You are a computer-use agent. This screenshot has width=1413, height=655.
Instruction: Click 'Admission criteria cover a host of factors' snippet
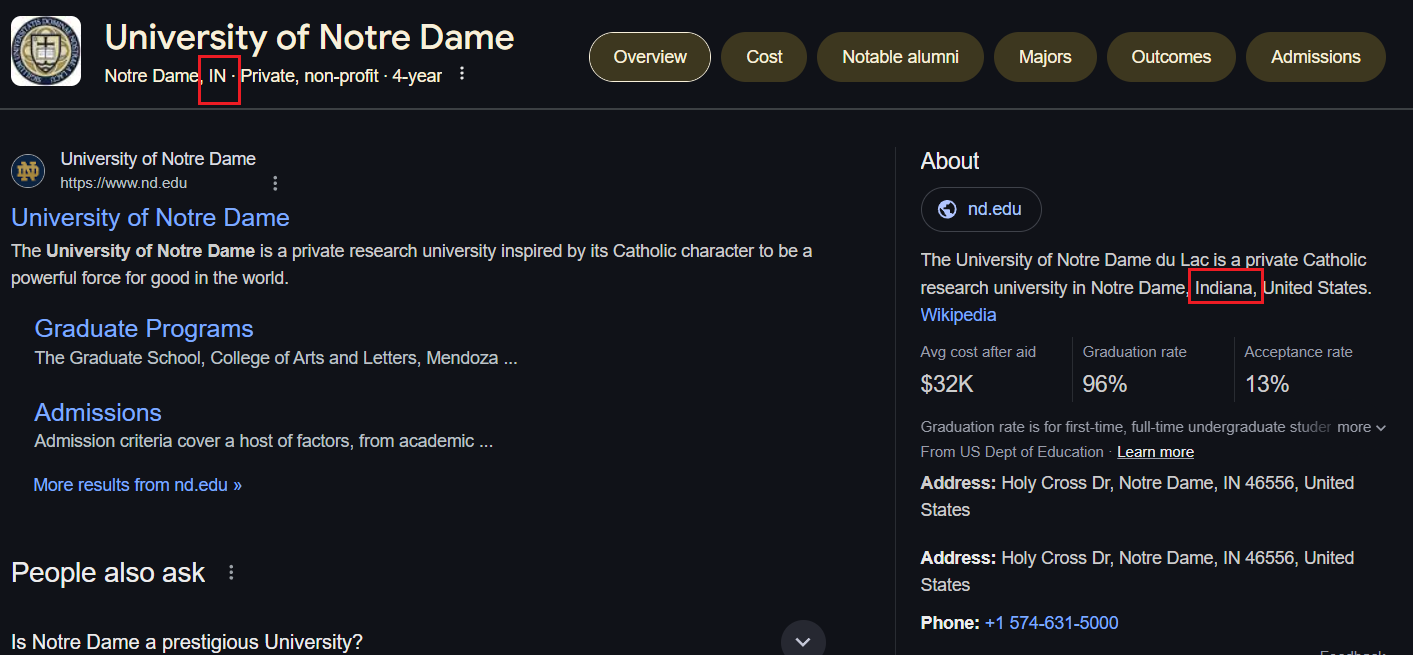coord(264,441)
